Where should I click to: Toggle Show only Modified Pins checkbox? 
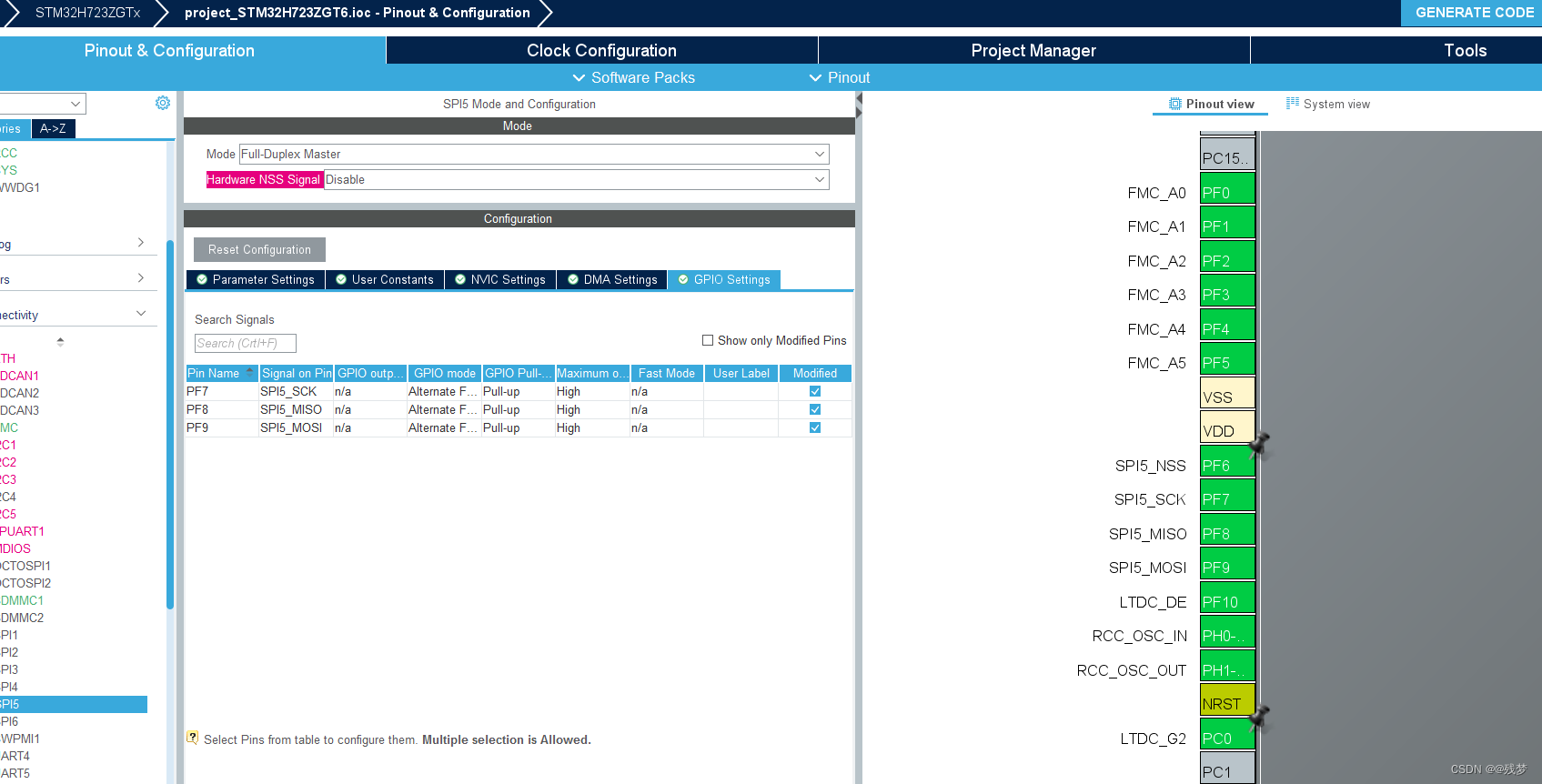point(708,340)
